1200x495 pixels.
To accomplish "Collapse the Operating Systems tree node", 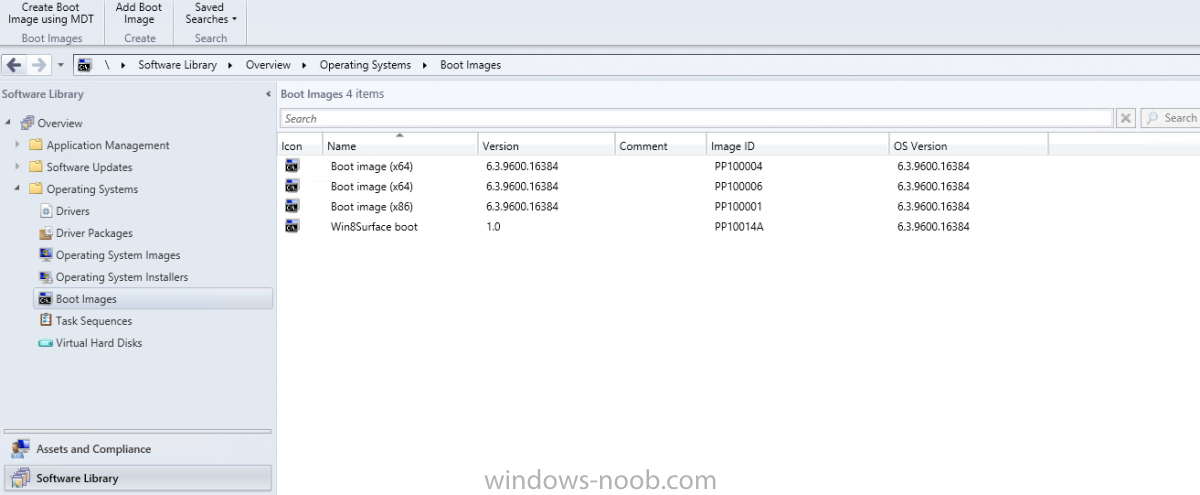I will tap(19, 189).
